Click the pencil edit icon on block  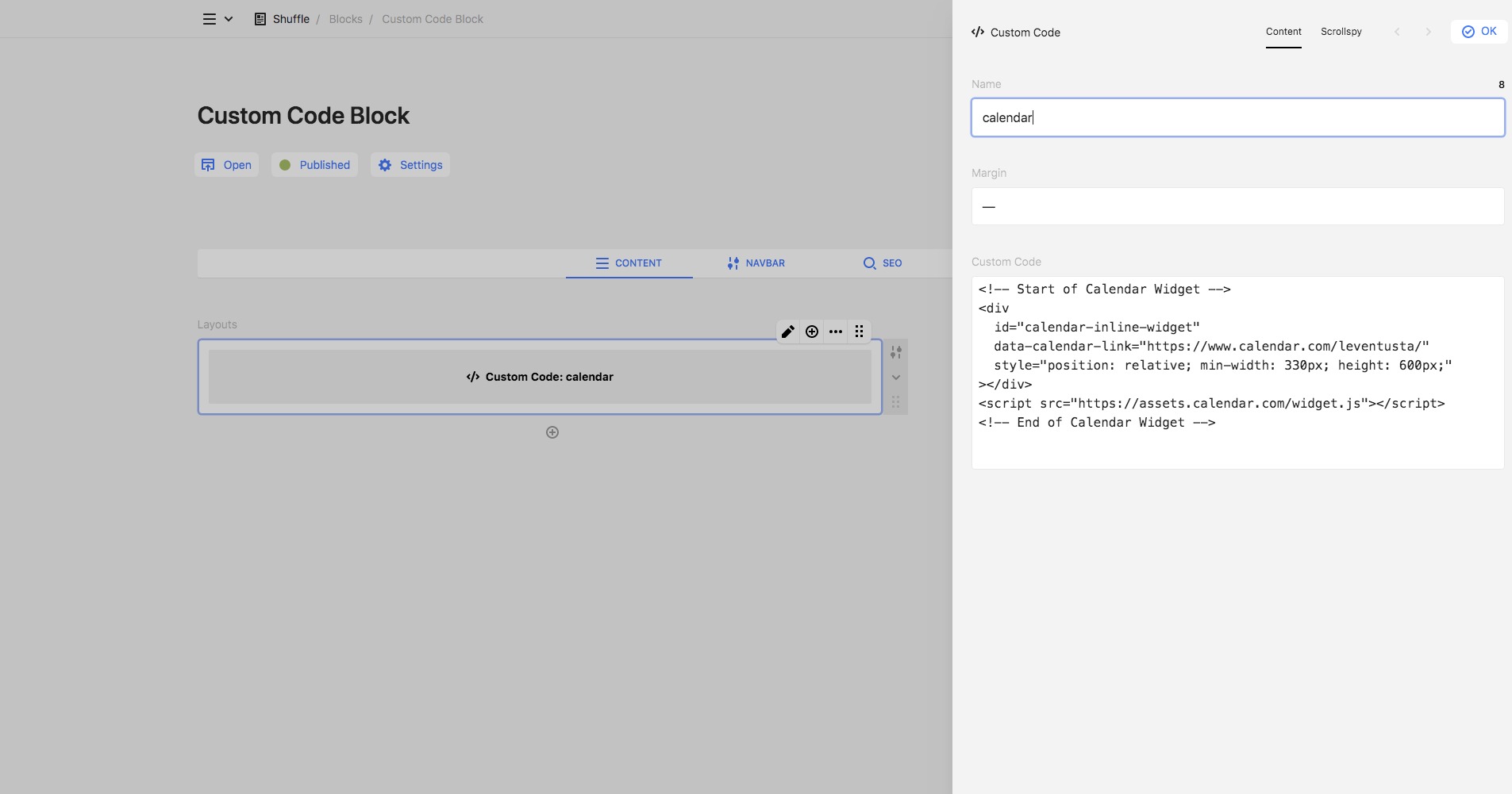787,332
